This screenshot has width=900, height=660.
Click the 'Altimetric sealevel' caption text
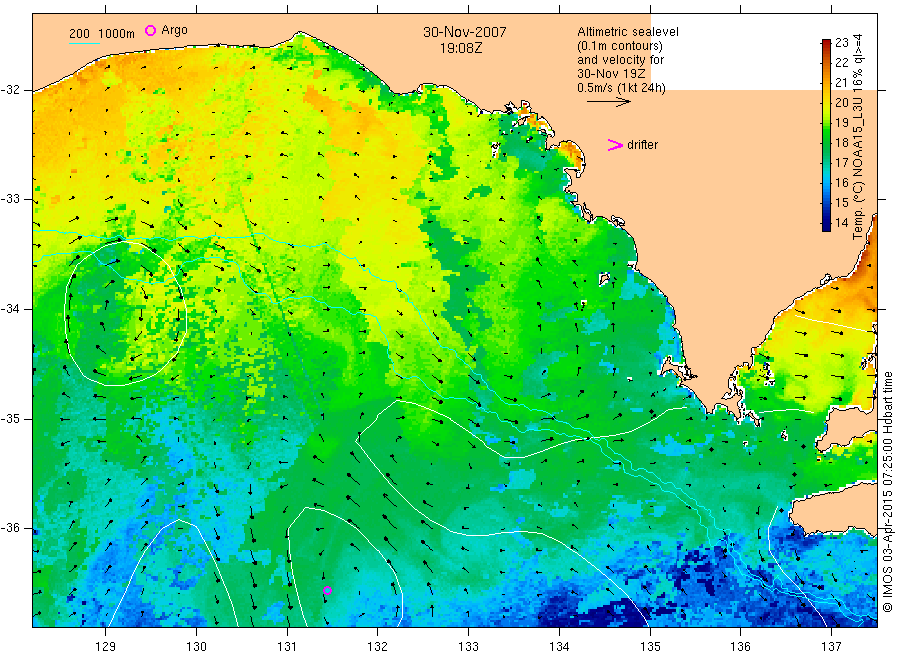pyautogui.click(x=627, y=32)
